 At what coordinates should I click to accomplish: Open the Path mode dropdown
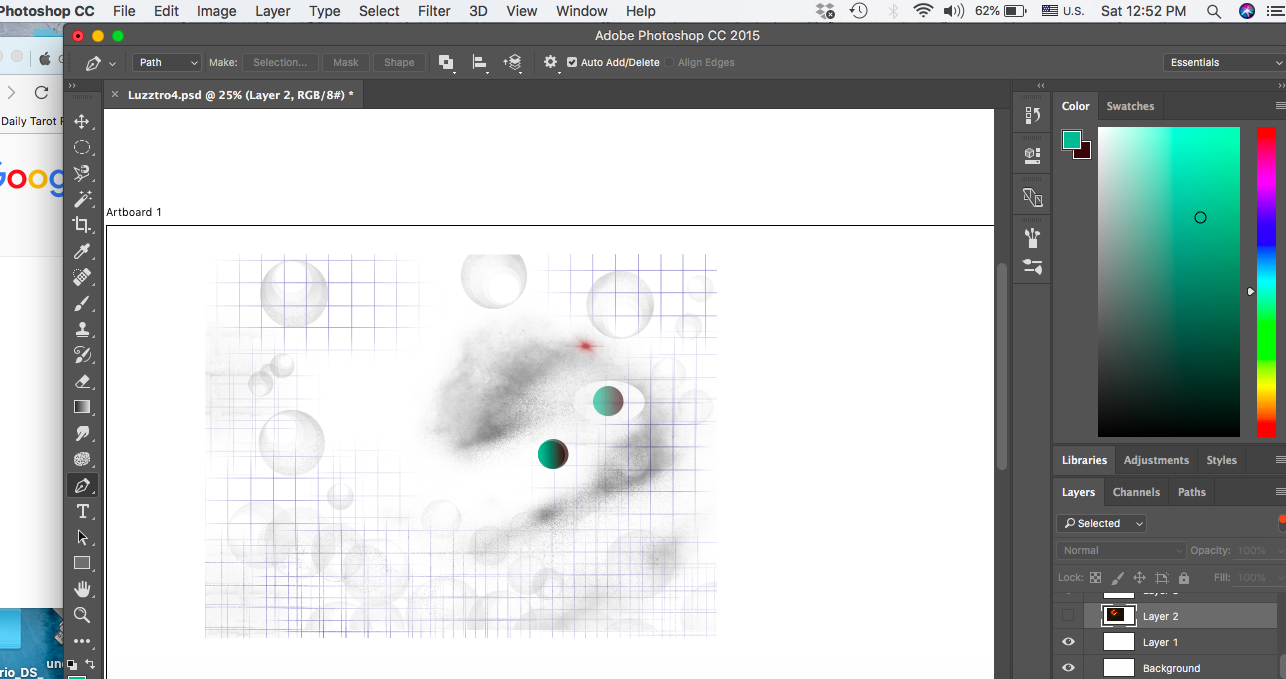[x=166, y=62]
